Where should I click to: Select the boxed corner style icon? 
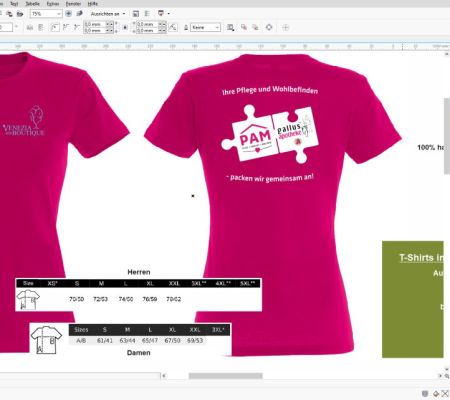pyautogui.click(x=55, y=27)
